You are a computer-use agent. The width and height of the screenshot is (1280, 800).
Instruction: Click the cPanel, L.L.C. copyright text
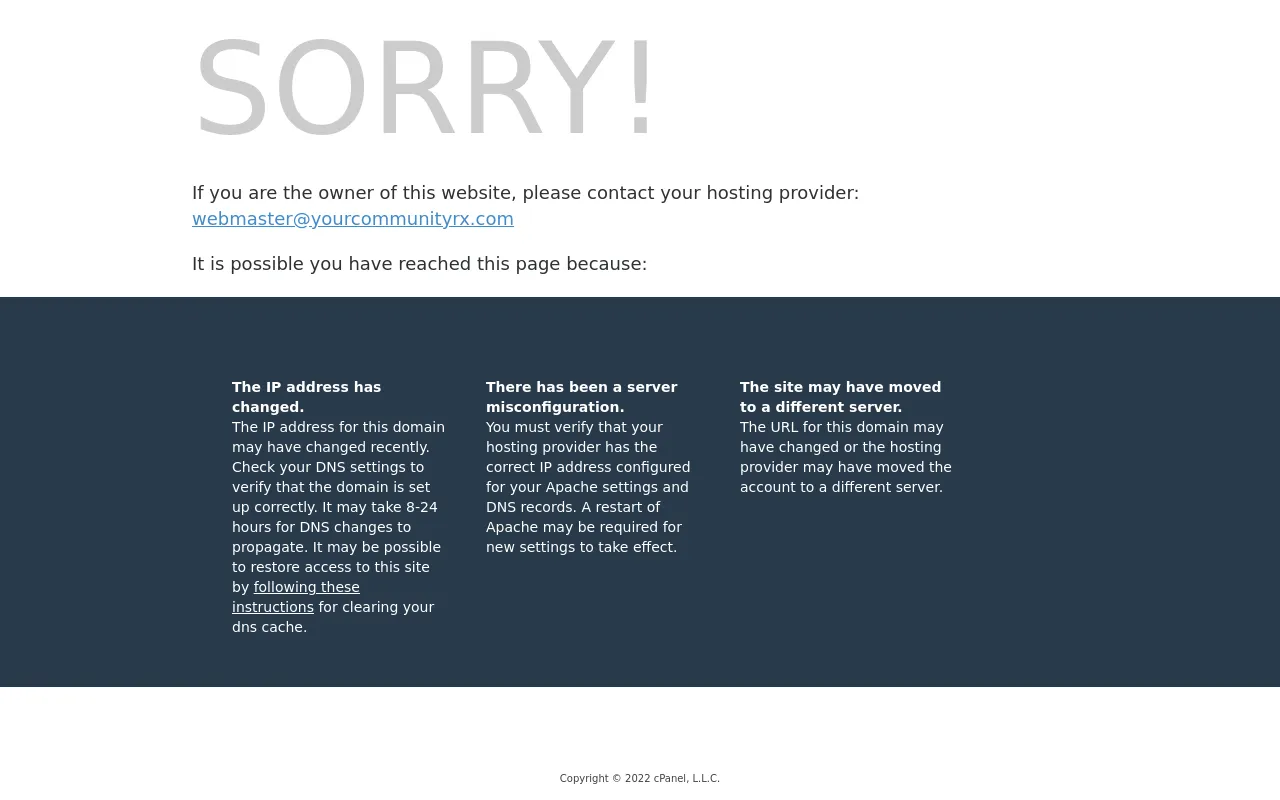click(x=640, y=778)
